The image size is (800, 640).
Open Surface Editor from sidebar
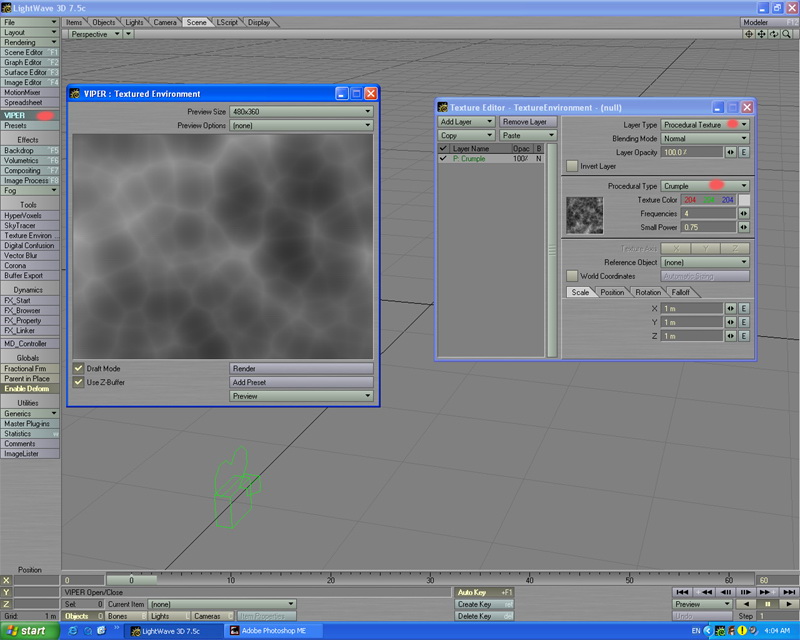30,72
